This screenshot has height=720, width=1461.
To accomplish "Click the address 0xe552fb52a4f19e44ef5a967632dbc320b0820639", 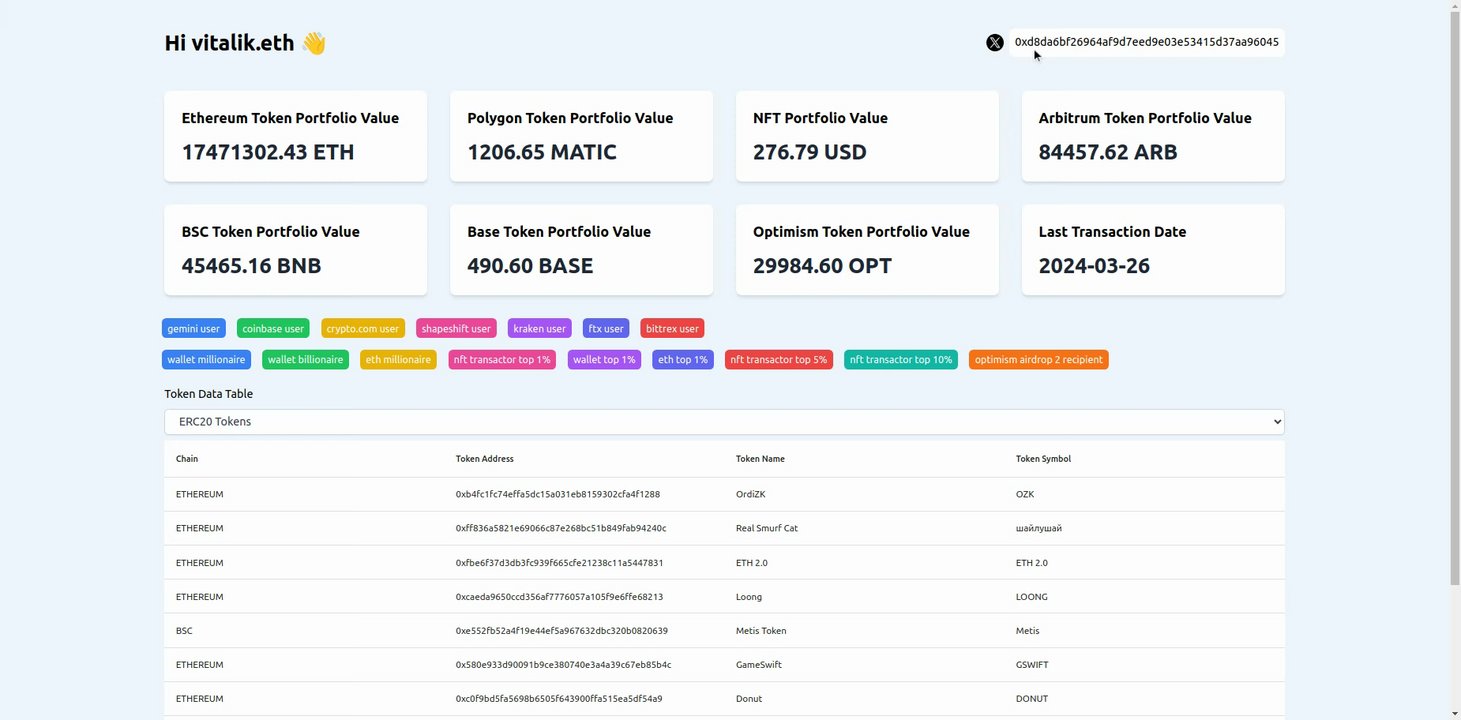I will tap(562, 631).
